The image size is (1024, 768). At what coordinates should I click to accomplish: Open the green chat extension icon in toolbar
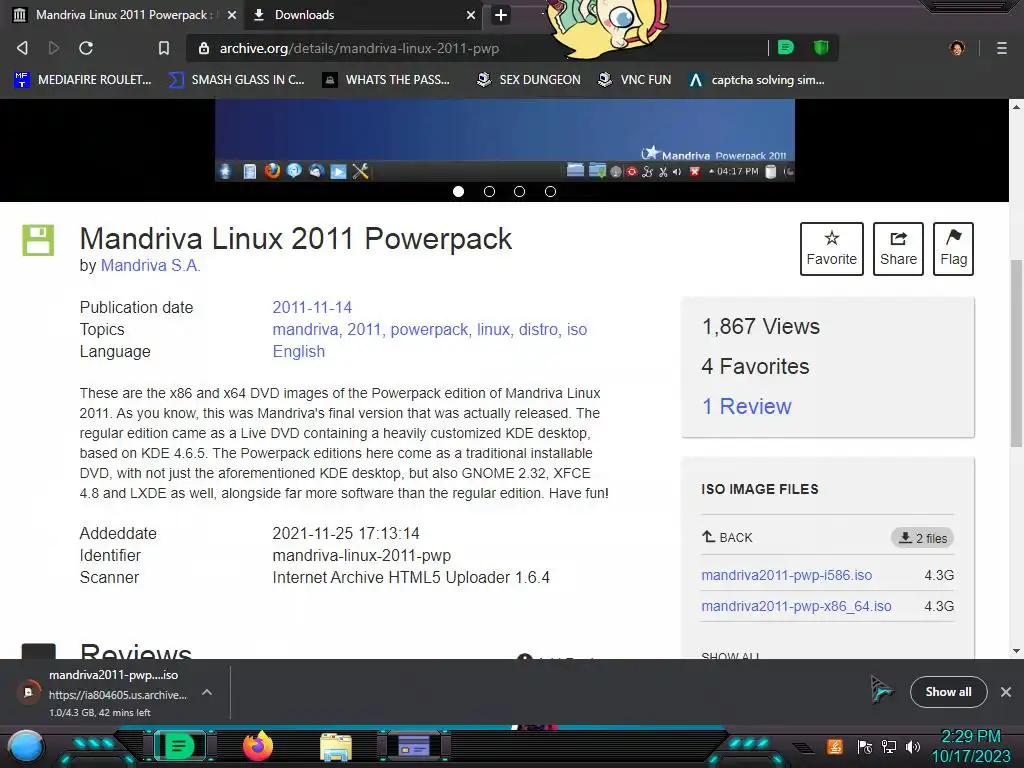tap(786, 47)
